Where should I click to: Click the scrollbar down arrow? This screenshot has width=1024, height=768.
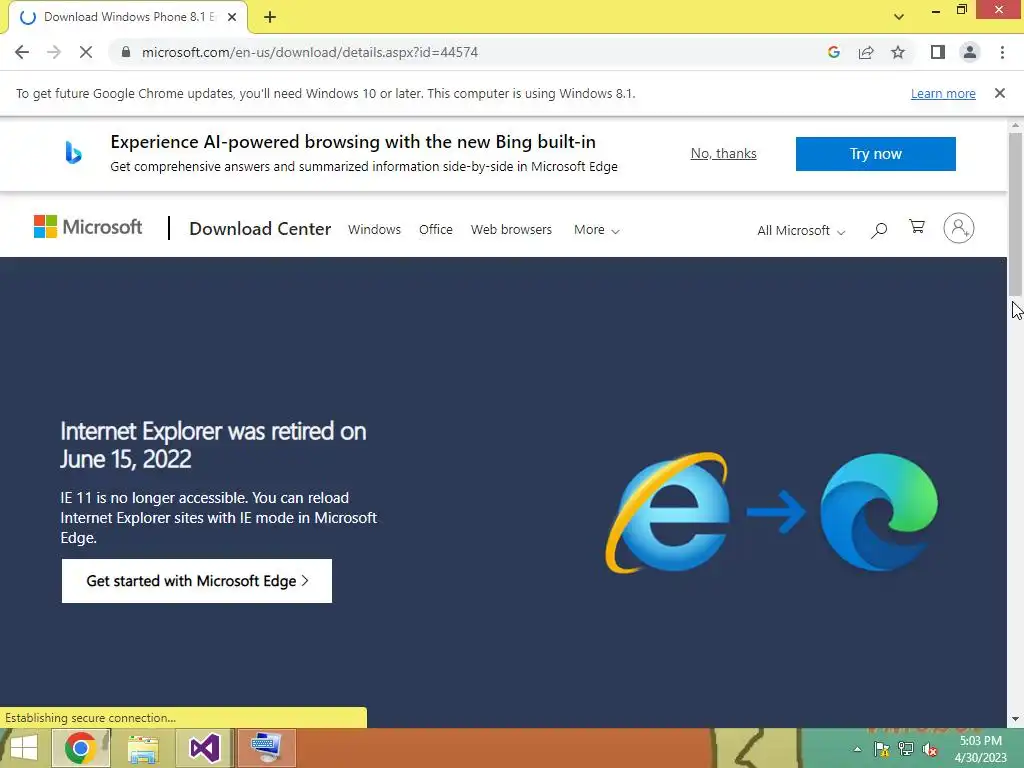[1015, 719]
